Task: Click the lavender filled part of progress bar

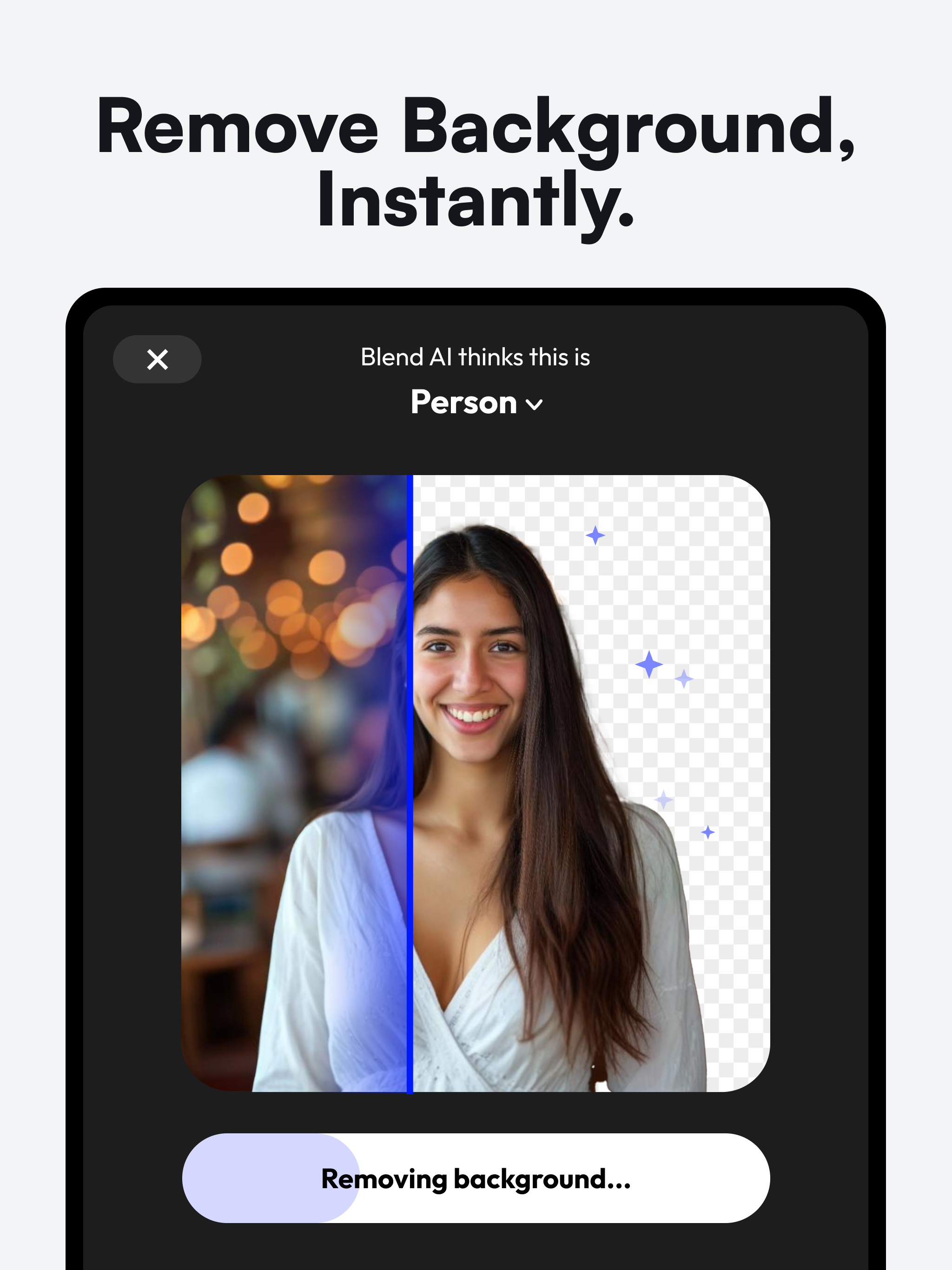Action: tap(270, 1178)
